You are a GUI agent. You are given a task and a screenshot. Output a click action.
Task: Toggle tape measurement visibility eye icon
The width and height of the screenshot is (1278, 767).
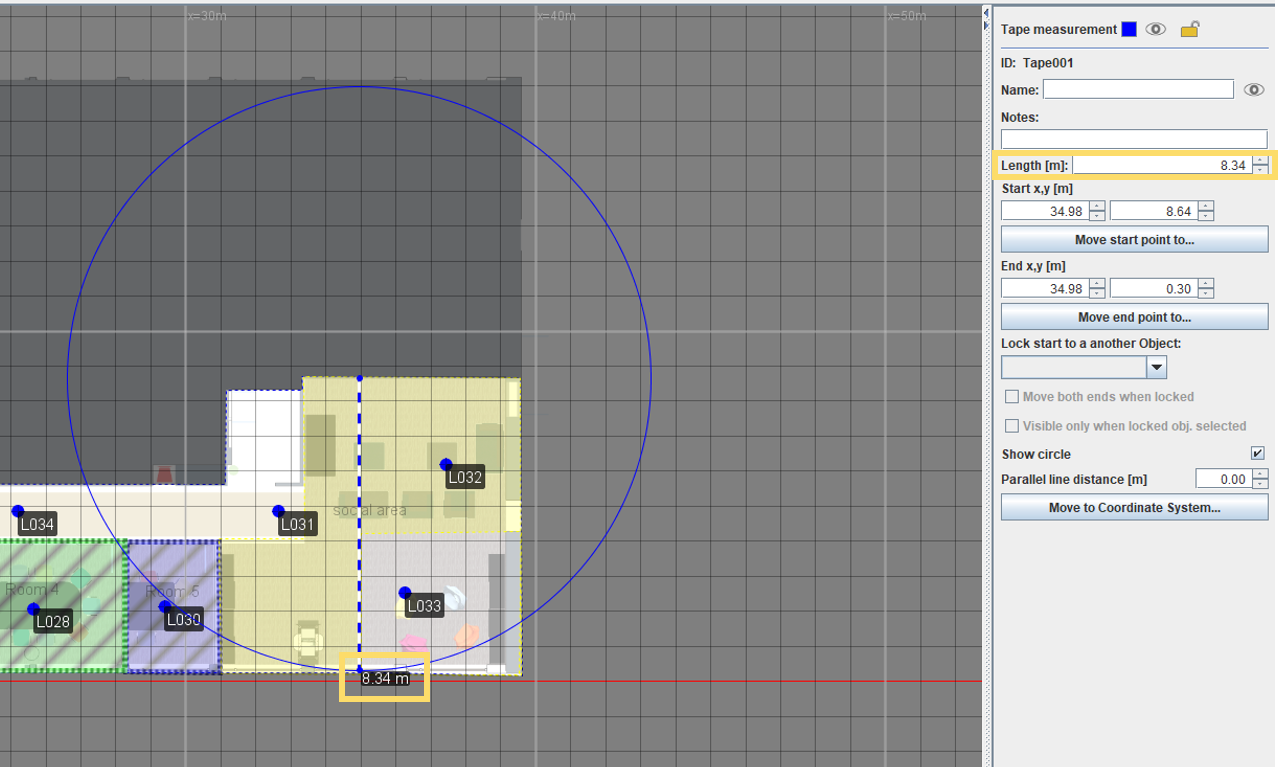pyautogui.click(x=1155, y=30)
